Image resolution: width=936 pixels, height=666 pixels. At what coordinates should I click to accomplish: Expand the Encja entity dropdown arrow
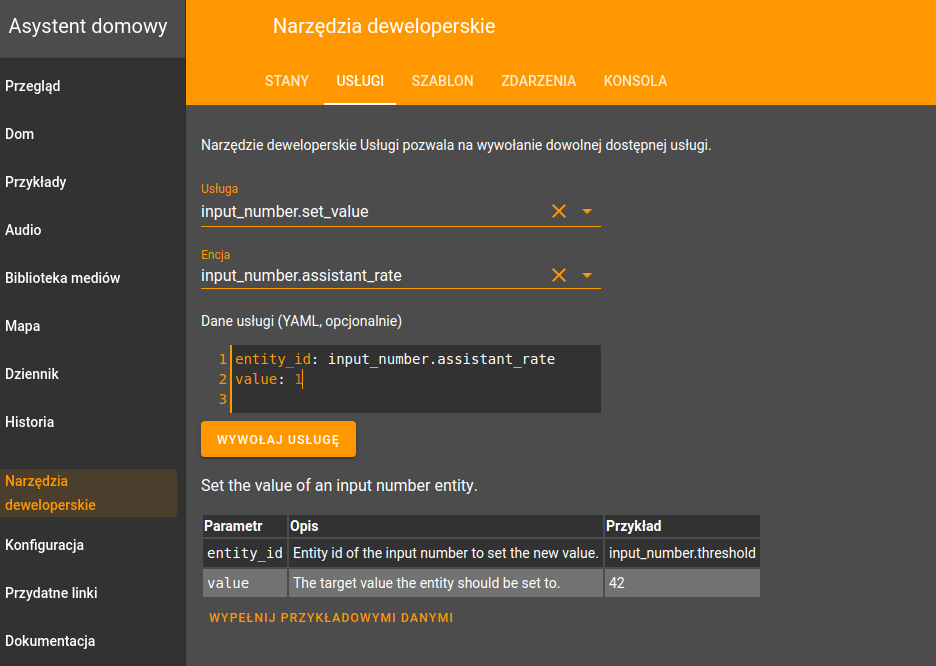coord(587,275)
